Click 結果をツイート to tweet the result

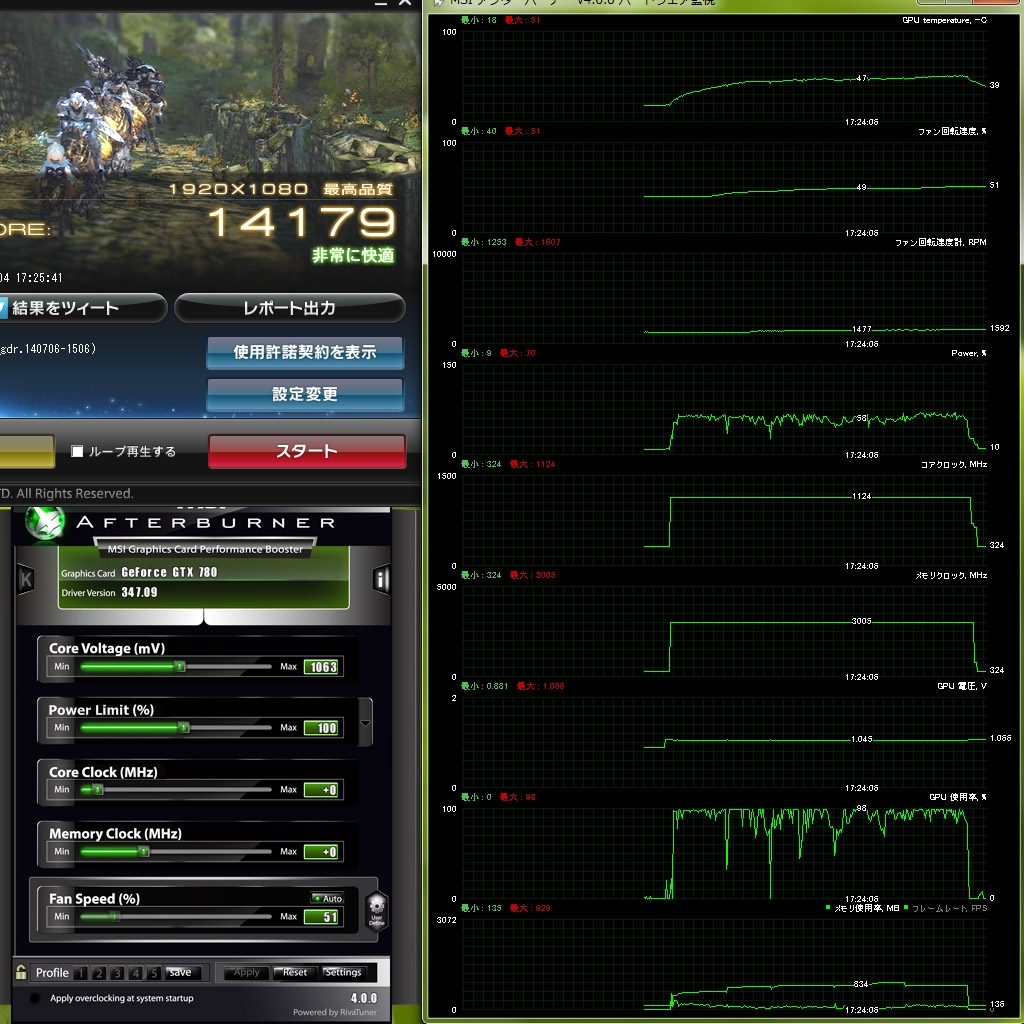click(84, 308)
